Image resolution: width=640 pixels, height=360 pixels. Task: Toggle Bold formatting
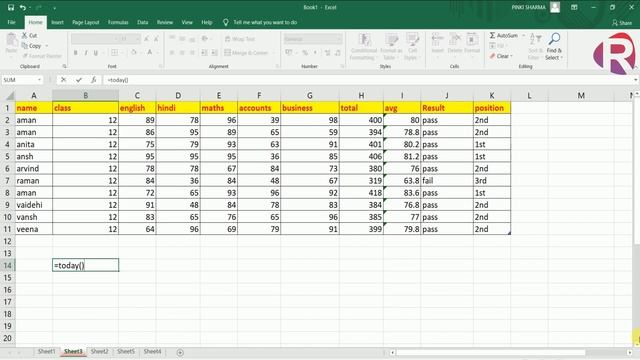pyautogui.click(x=76, y=53)
